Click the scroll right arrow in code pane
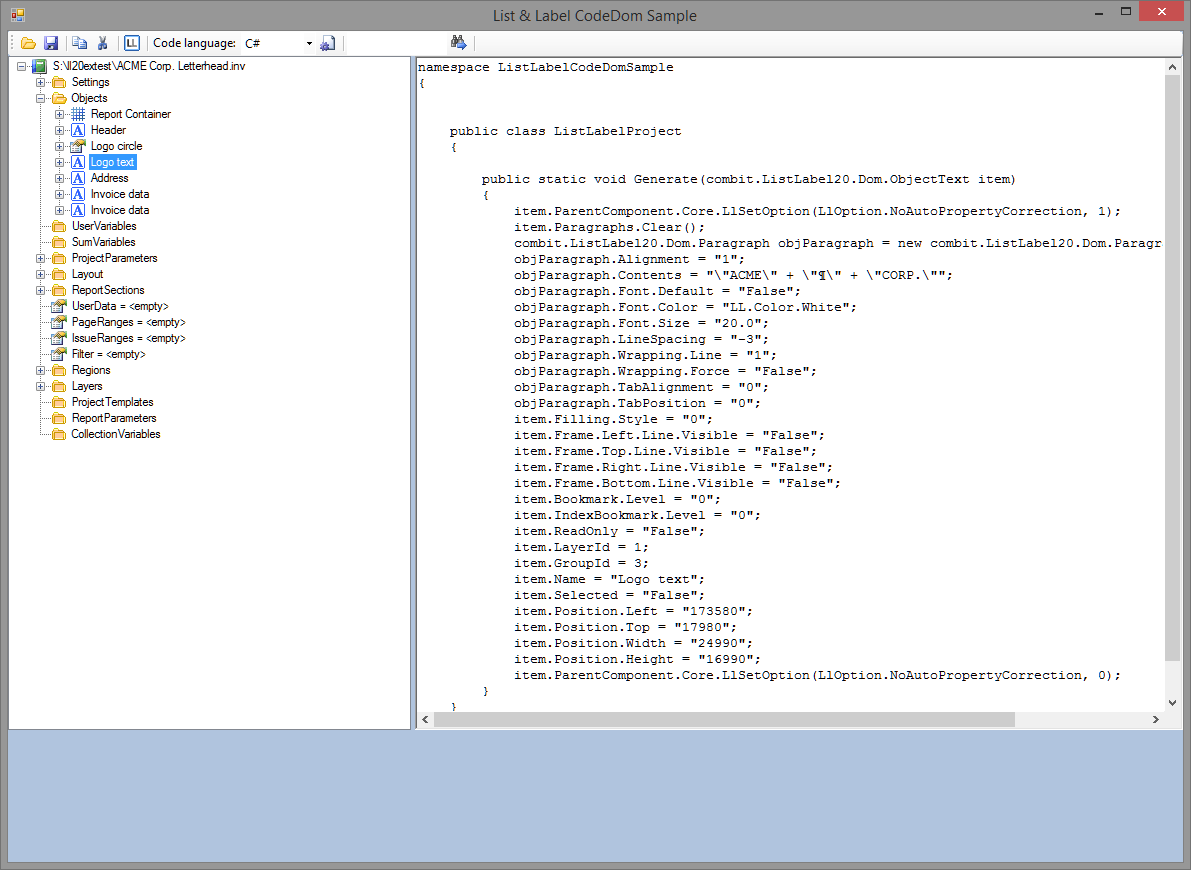 coord(1155,720)
